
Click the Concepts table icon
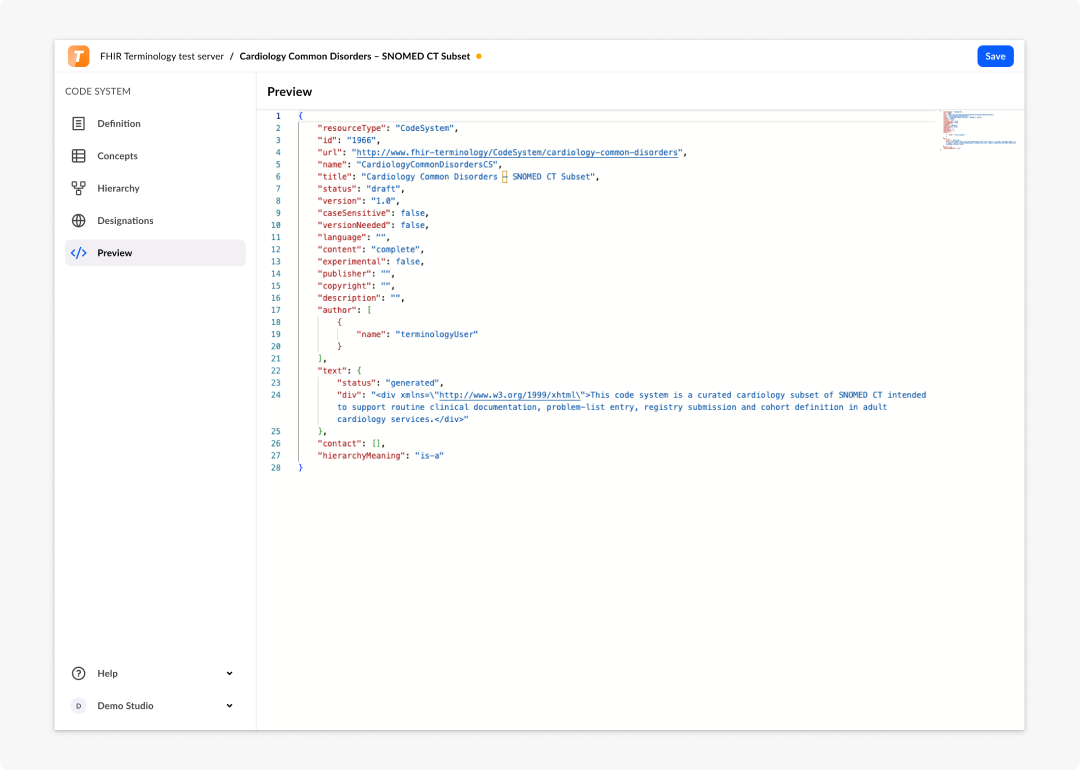pyautogui.click(x=79, y=156)
